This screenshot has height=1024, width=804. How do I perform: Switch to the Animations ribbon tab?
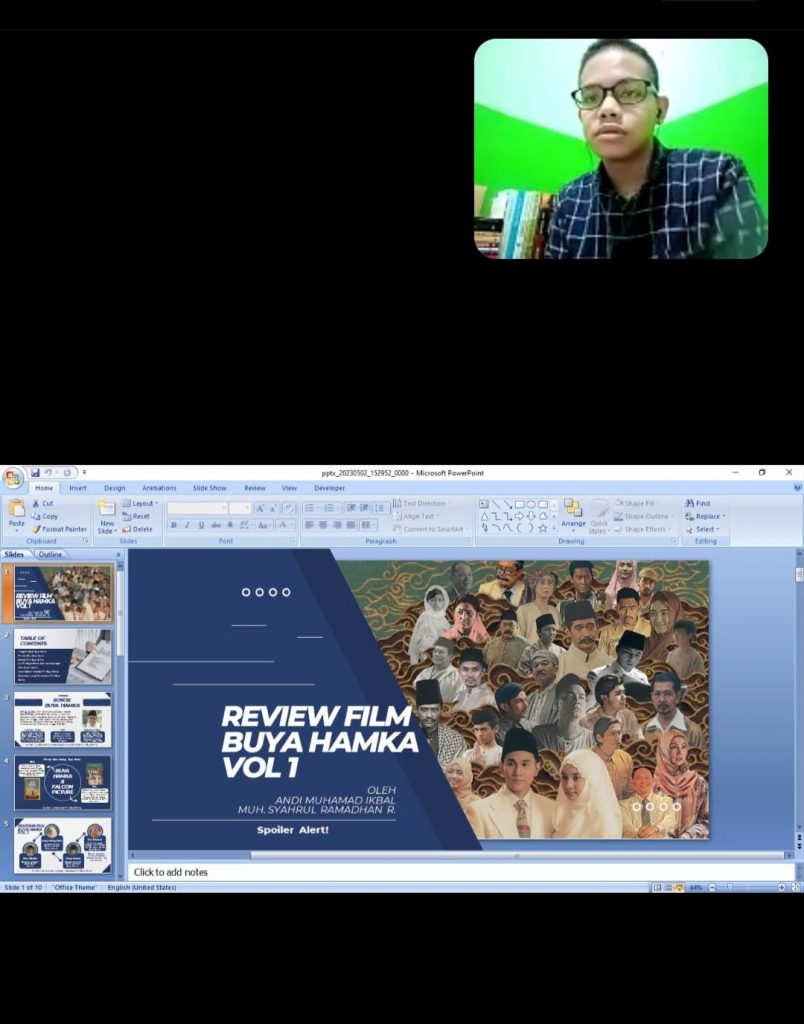pyautogui.click(x=159, y=488)
